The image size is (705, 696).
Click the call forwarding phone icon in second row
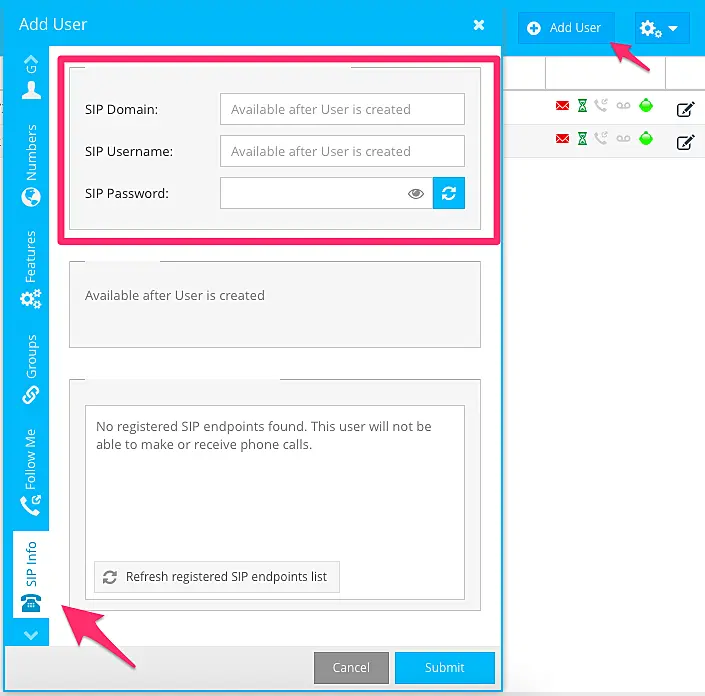point(601,138)
